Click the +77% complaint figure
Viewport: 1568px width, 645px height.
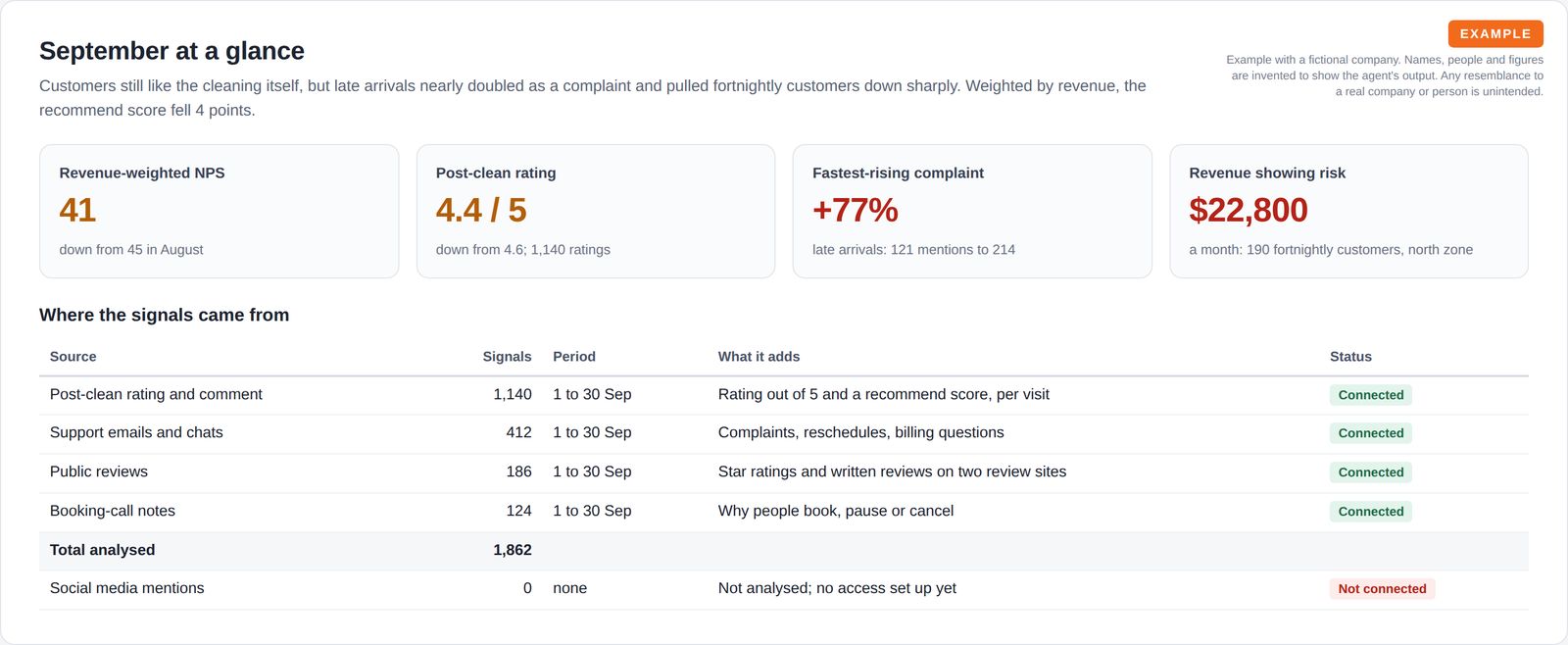click(x=856, y=210)
